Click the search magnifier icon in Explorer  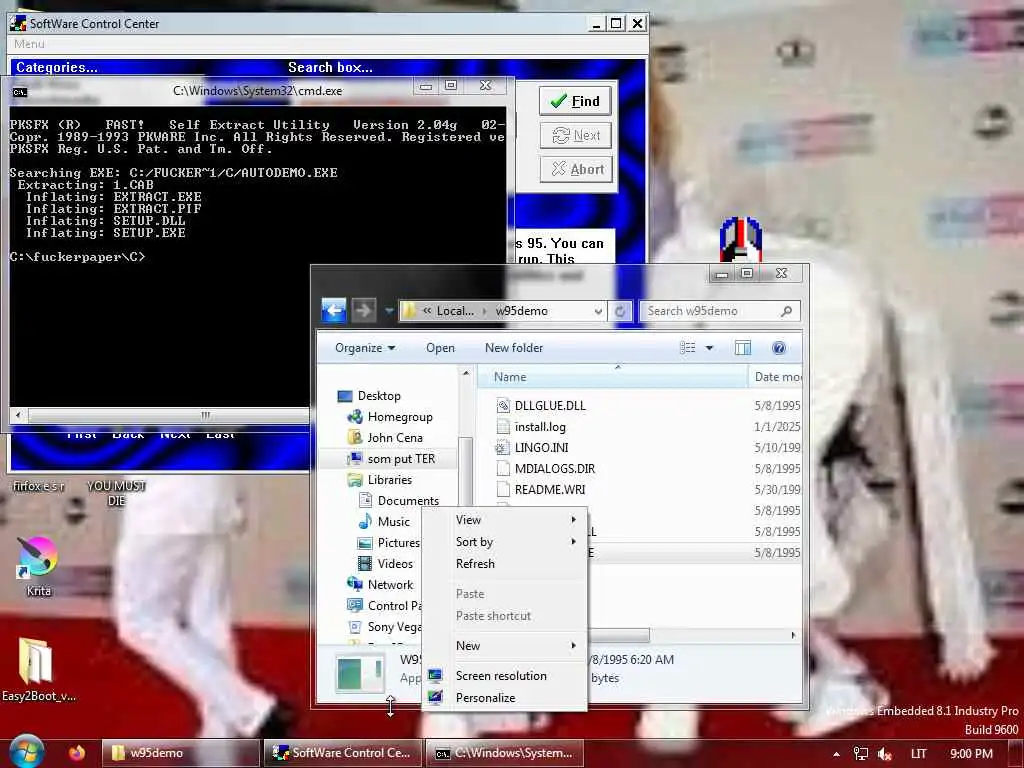787,312
